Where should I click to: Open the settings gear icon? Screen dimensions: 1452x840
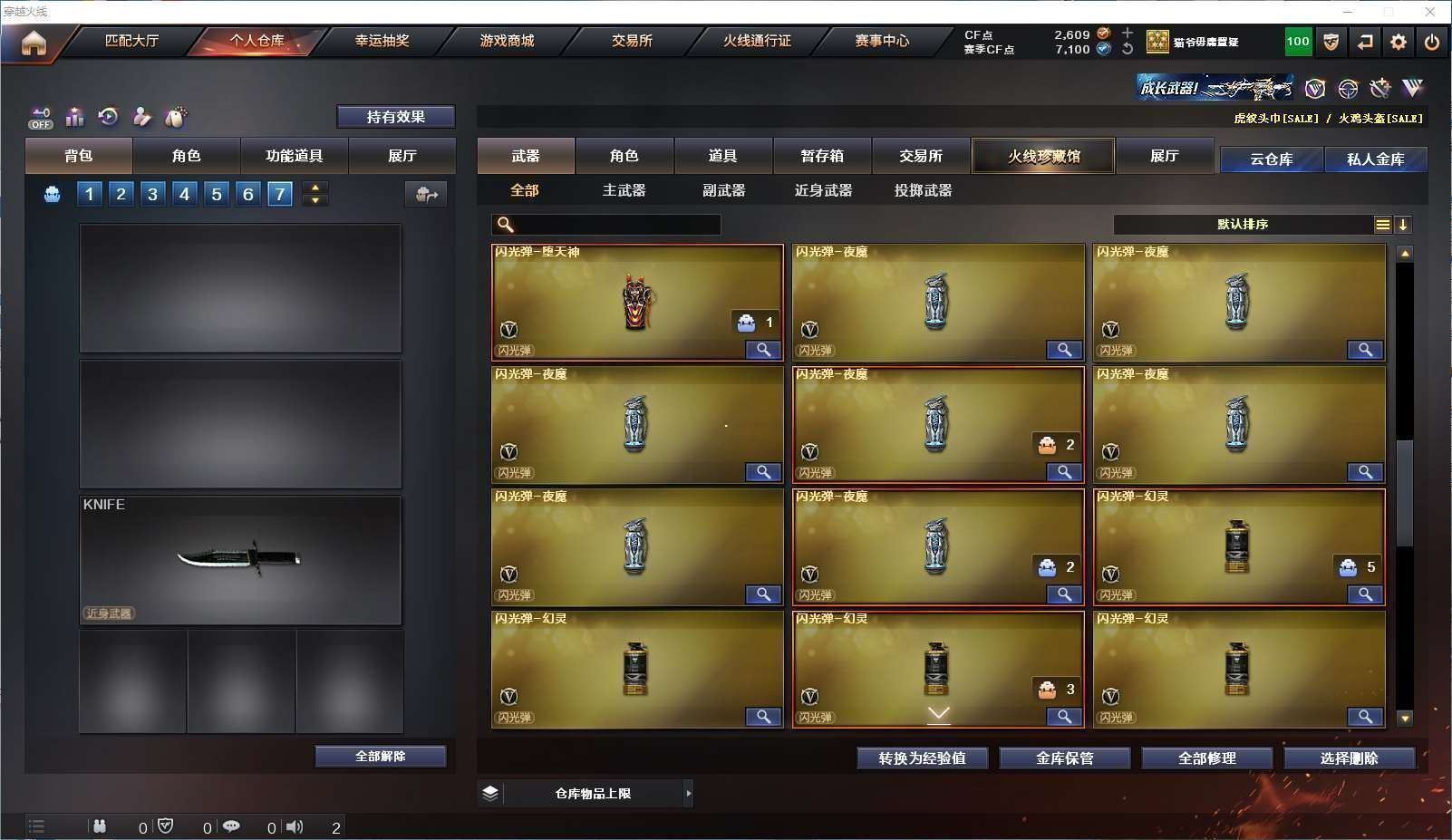[1399, 42]
